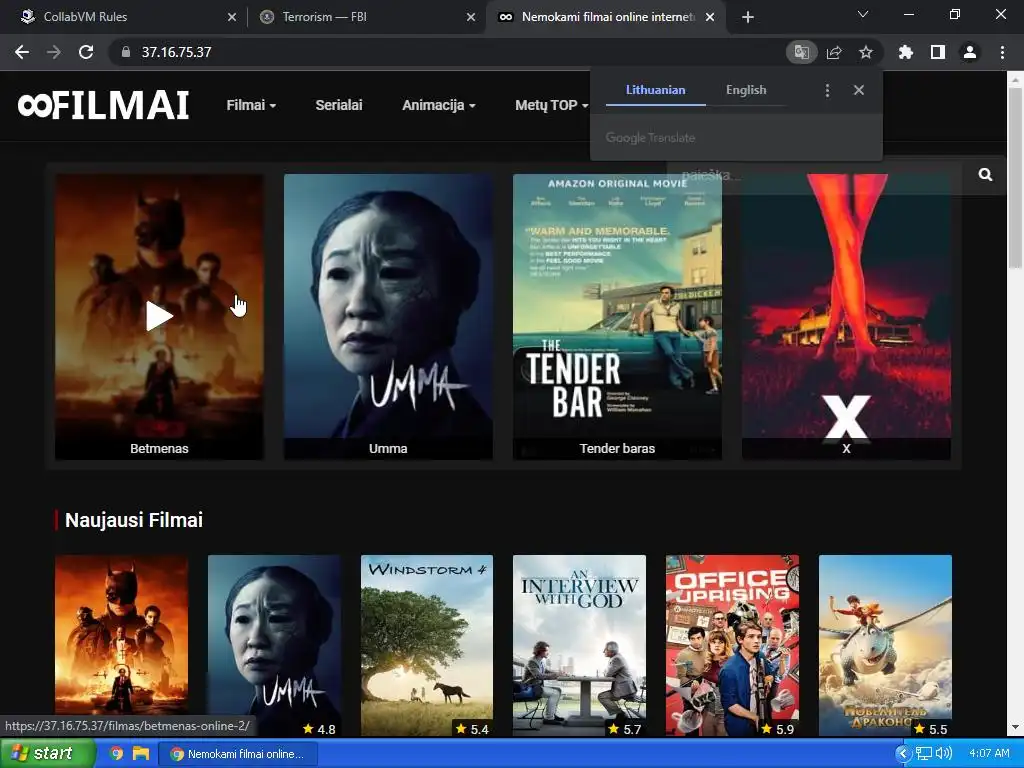Click the site search magnifier icon

tap(985, 174)
